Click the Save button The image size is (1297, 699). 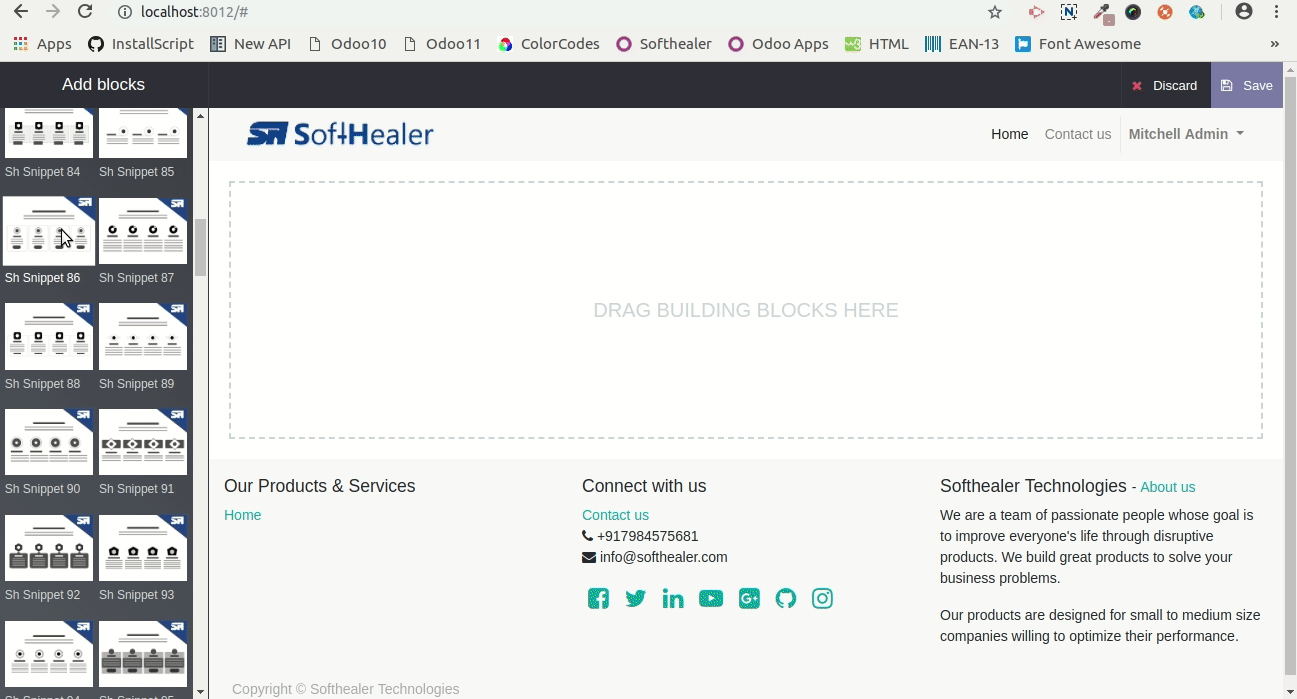[1247, 85]
